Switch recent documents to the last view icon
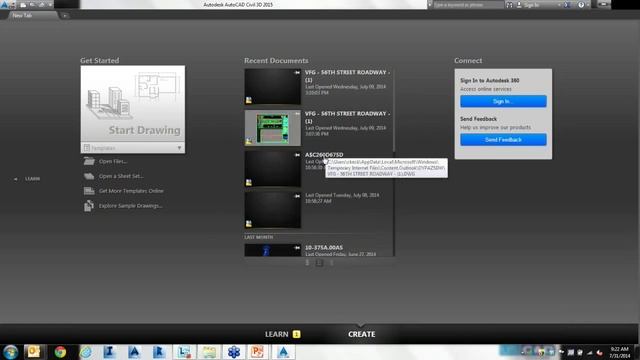This screenshot has width=640, height=360. (331, 263)
